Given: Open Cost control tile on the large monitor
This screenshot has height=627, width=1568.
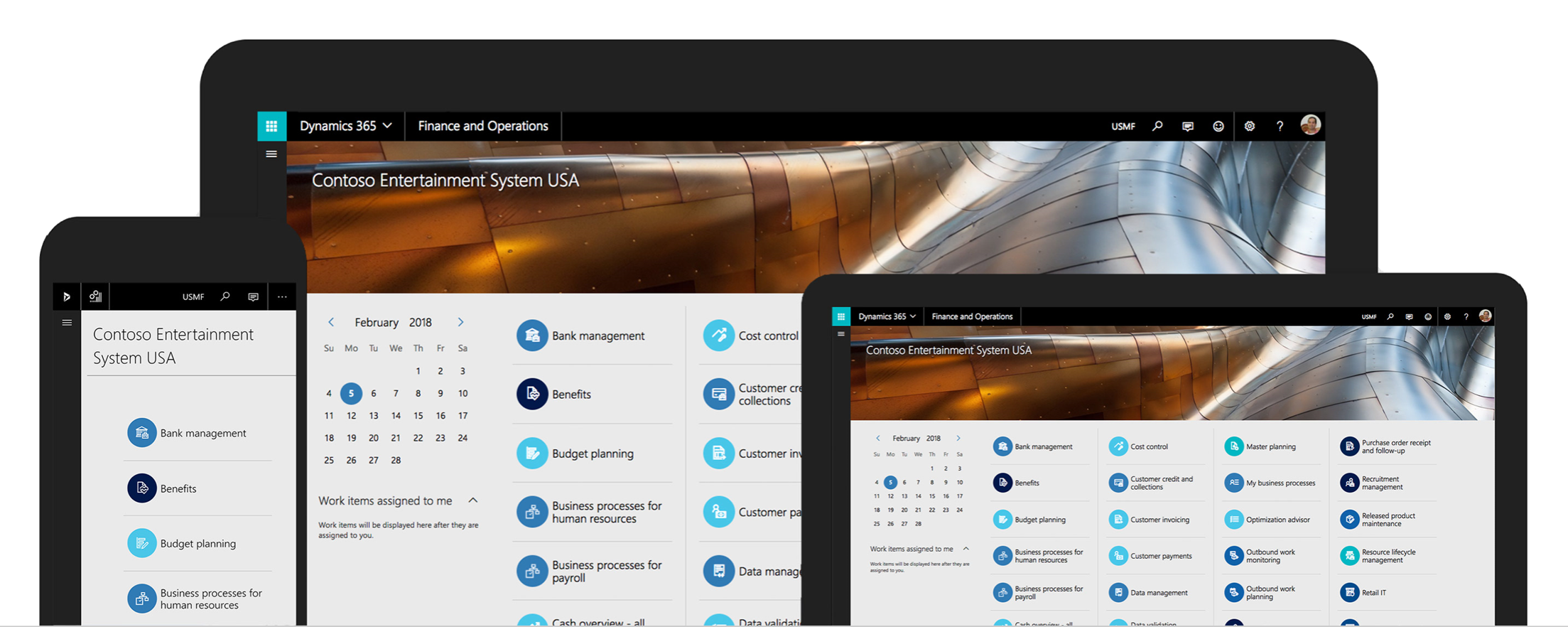Looking at the screenshot, I should (x=751, y=336).
